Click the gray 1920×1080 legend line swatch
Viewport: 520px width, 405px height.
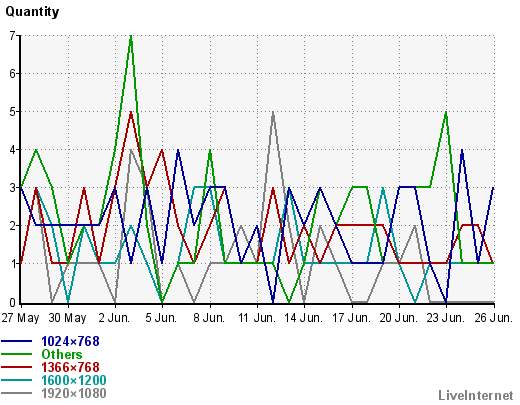click(16, 393)
